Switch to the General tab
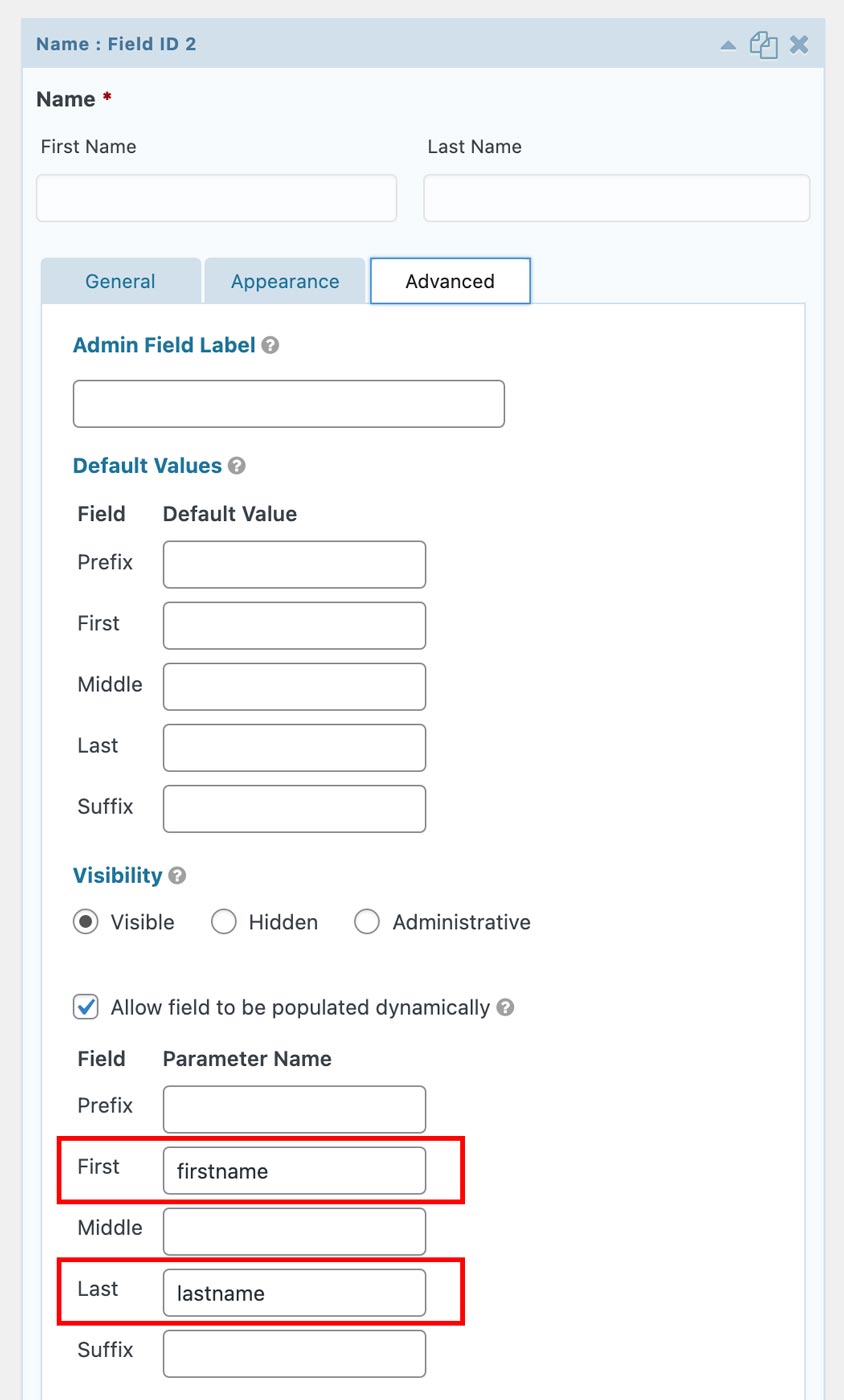This screenshot has width=844, height=1400. coord(120,281)
